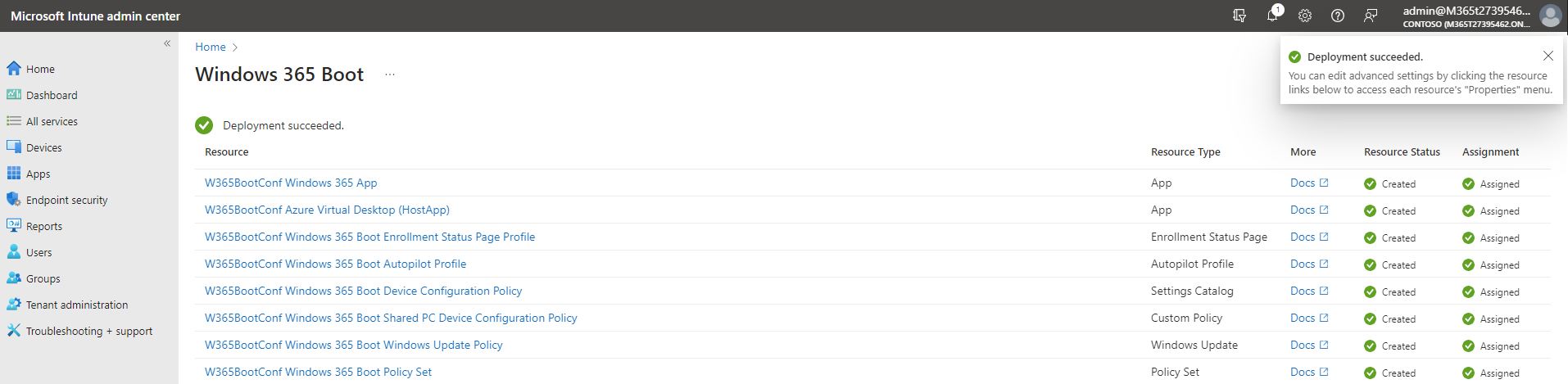The height and width of the screenshot is (384, 1568).
Task: Click the admin account avatar
Action: point(1550,16)
